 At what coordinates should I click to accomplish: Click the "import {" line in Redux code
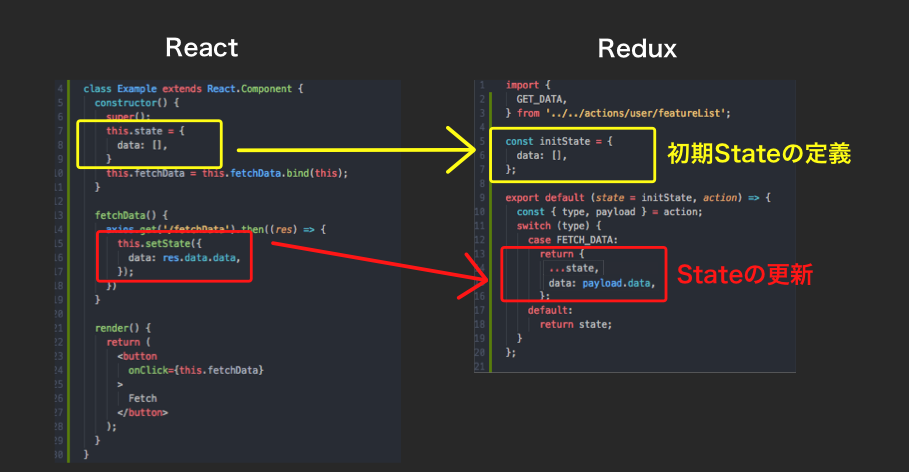coord(528,85)
